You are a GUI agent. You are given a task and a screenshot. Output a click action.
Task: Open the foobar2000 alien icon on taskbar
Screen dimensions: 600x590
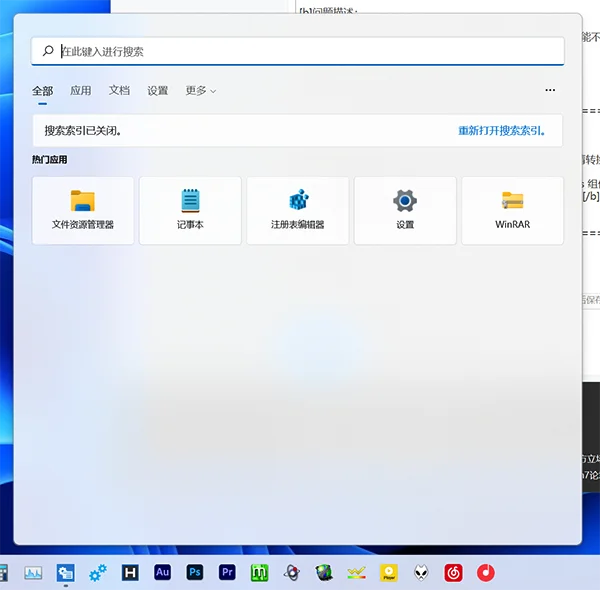click(x=421, y=573)
